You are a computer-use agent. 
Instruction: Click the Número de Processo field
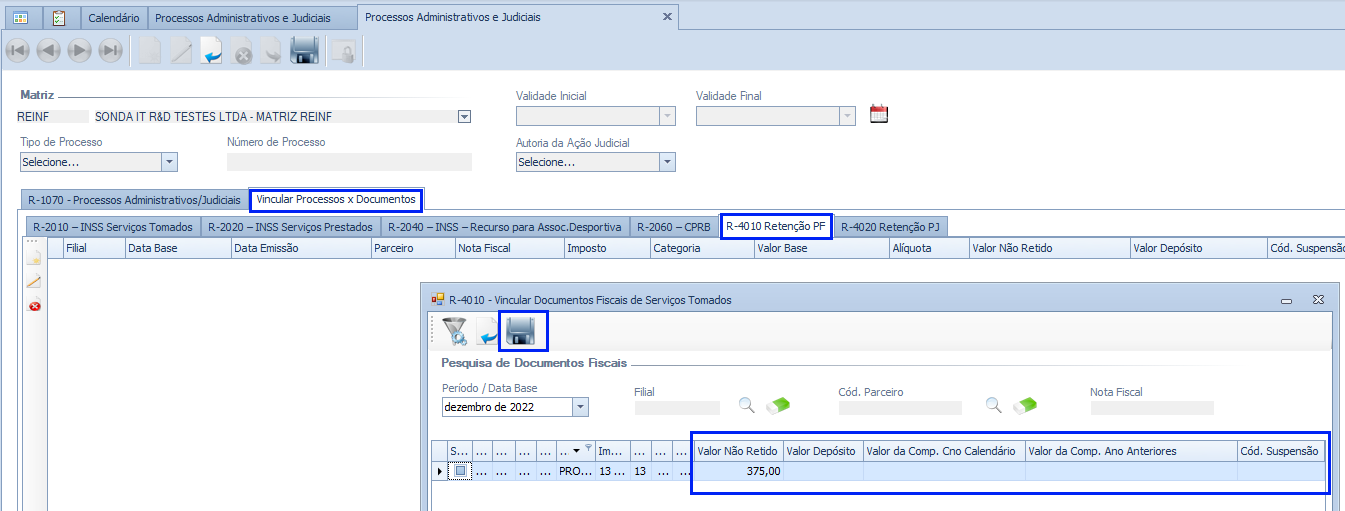click(x=349, y=162)
